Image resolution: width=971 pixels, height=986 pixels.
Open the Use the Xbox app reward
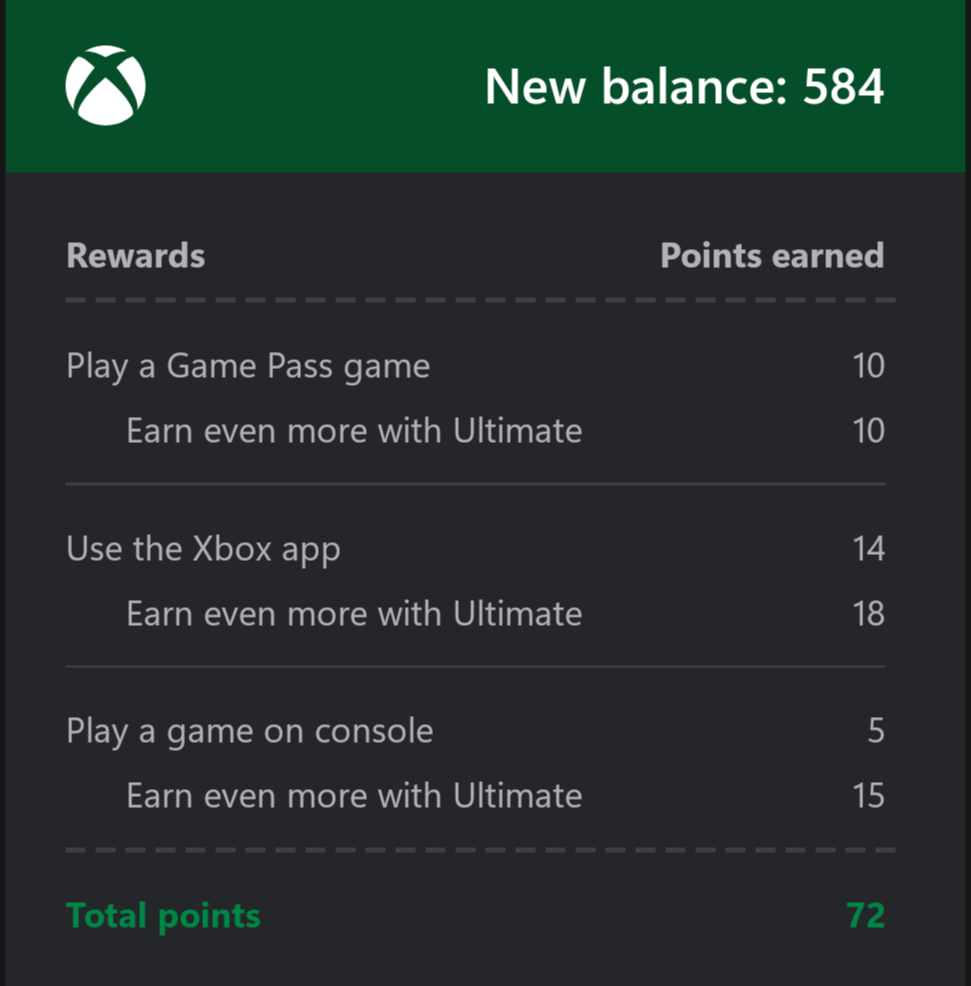204,550
